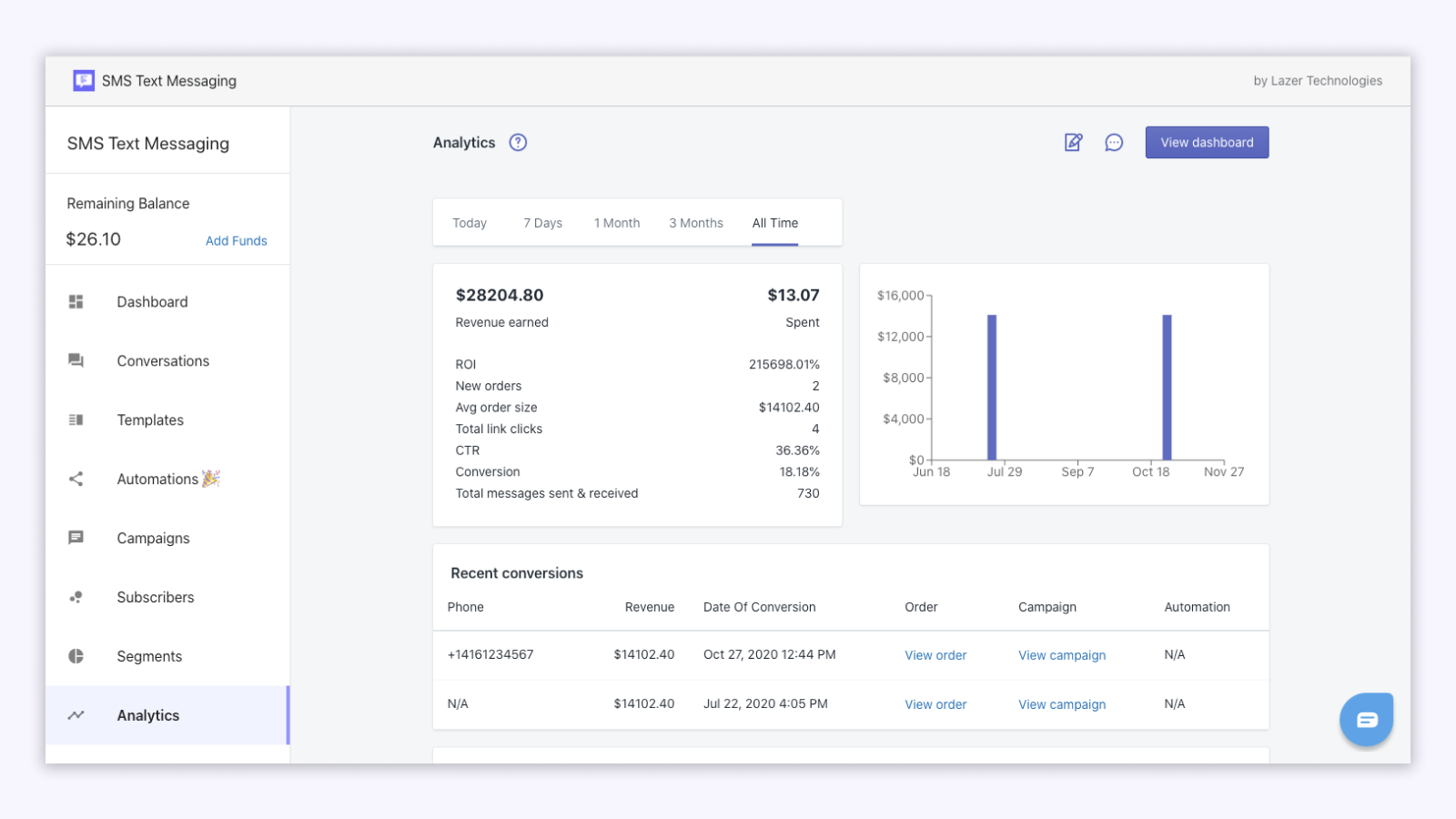Switch to the 7 Days tab
This screenshot has height=819, width=1456.
[542, 223]
